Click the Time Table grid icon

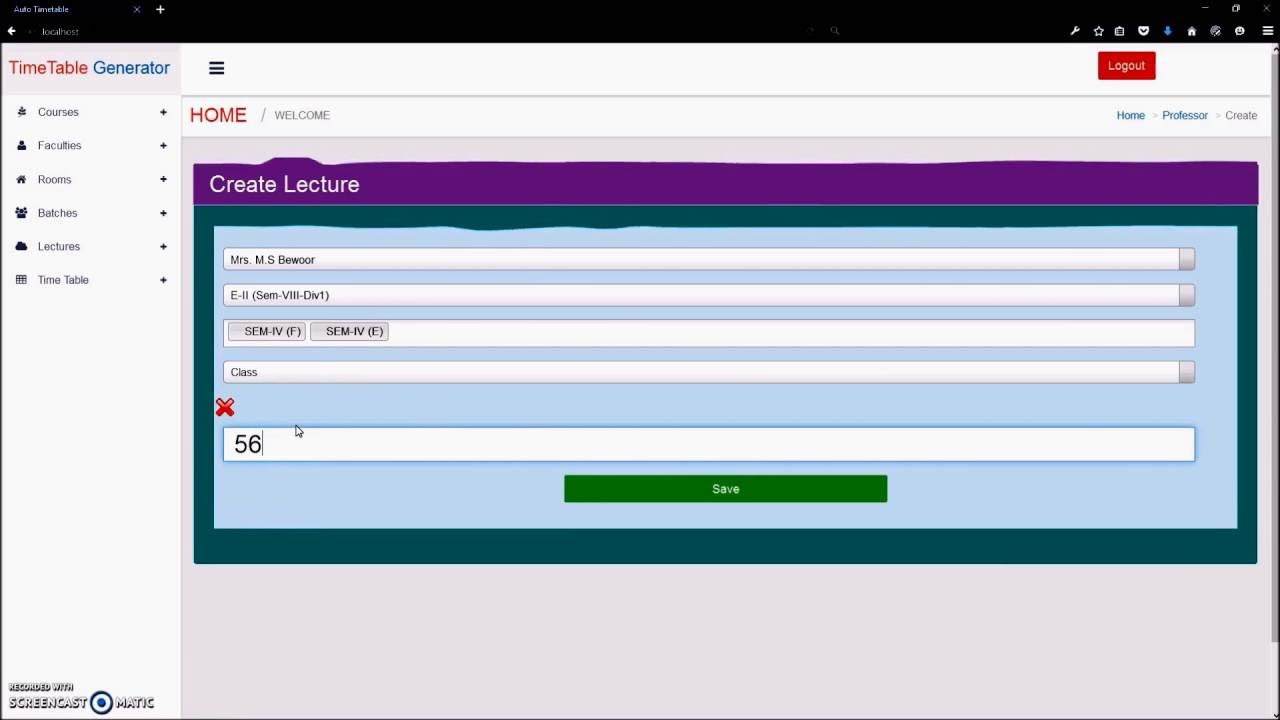coord(22,280)
